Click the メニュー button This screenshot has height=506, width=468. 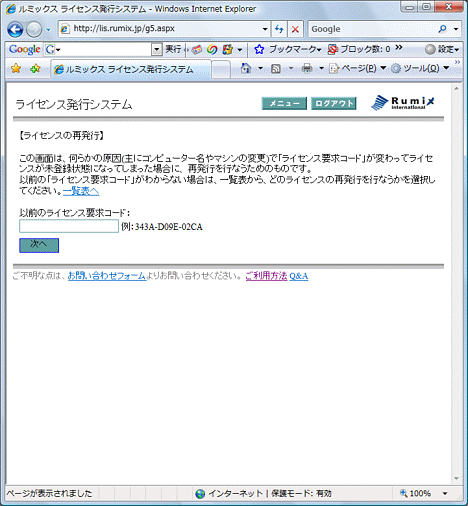284,103
